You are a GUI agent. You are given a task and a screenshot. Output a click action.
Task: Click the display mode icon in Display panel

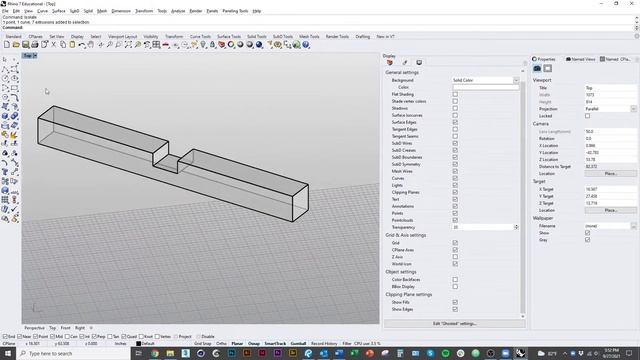390,62
